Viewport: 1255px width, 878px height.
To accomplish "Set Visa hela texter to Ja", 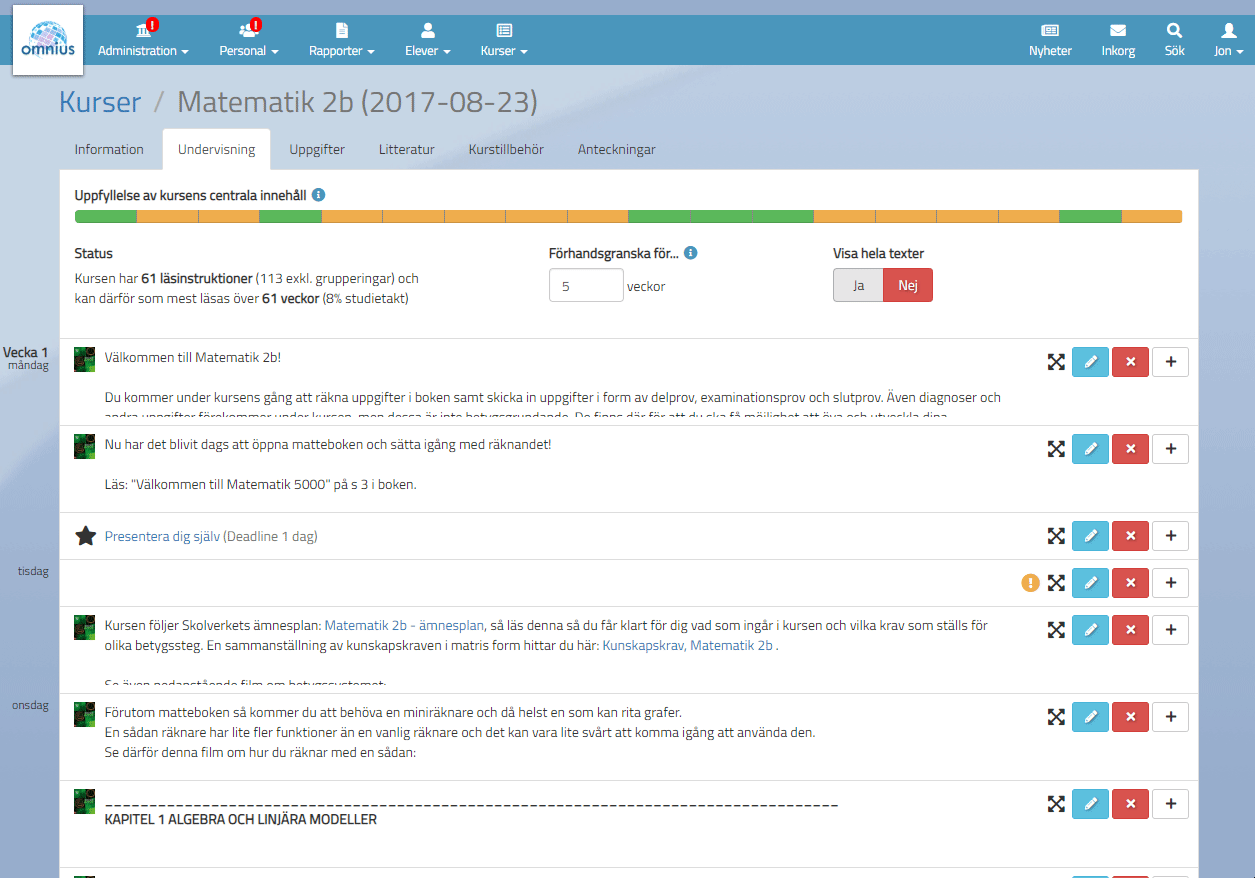I will pos(858,285).
